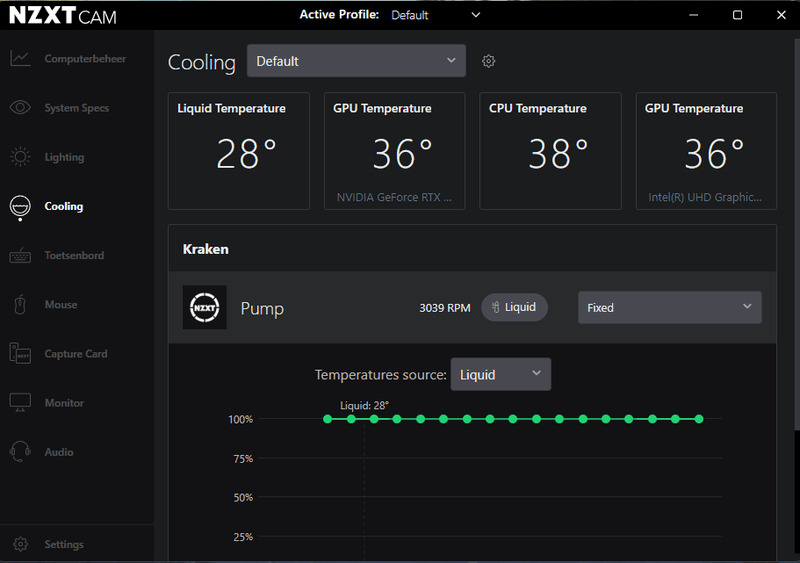Image resolution: width=800 pixels, height=563 pixels.
Task: Click the Pump row label
Action: (262, 308)
